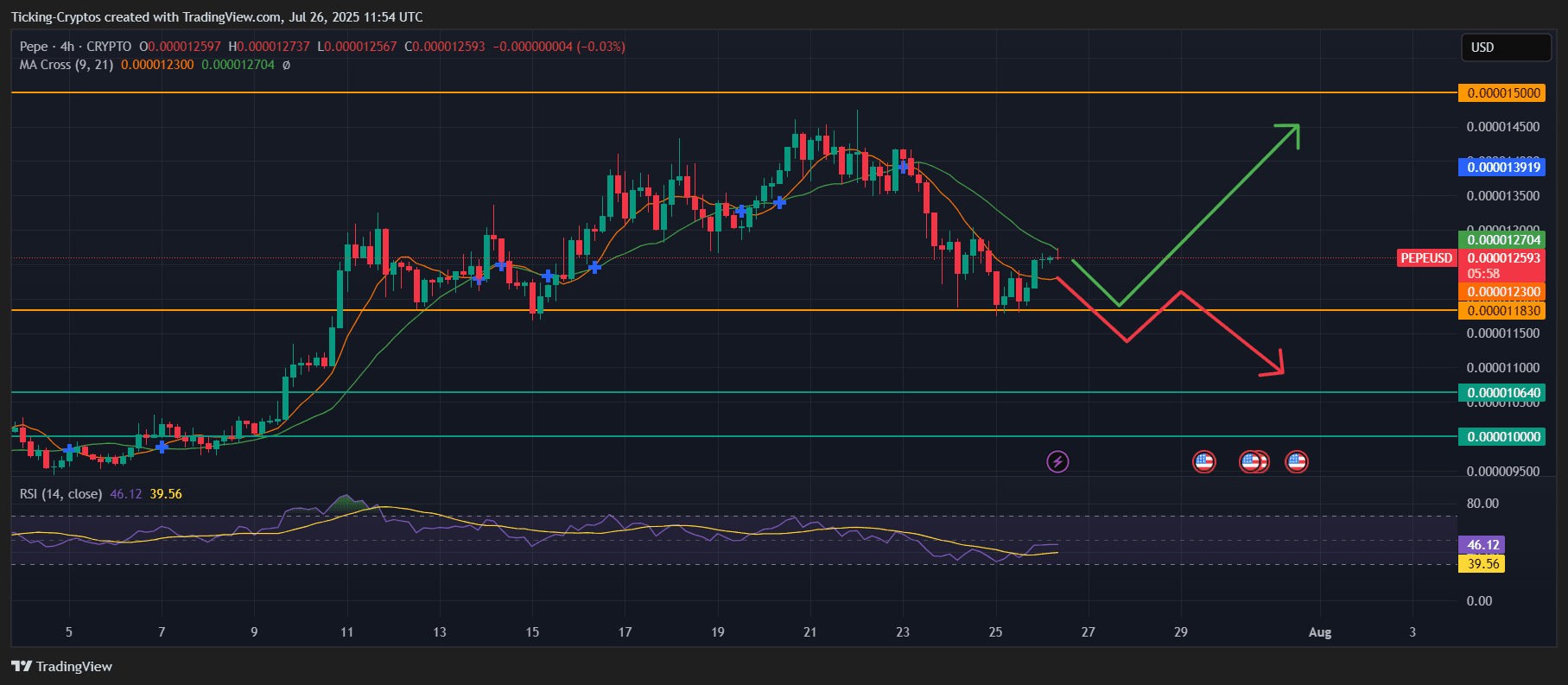The height and width of the screenshot is (685, 1568).
Task: Click the 15 date label on the time axis
Action: pos(532,632)
